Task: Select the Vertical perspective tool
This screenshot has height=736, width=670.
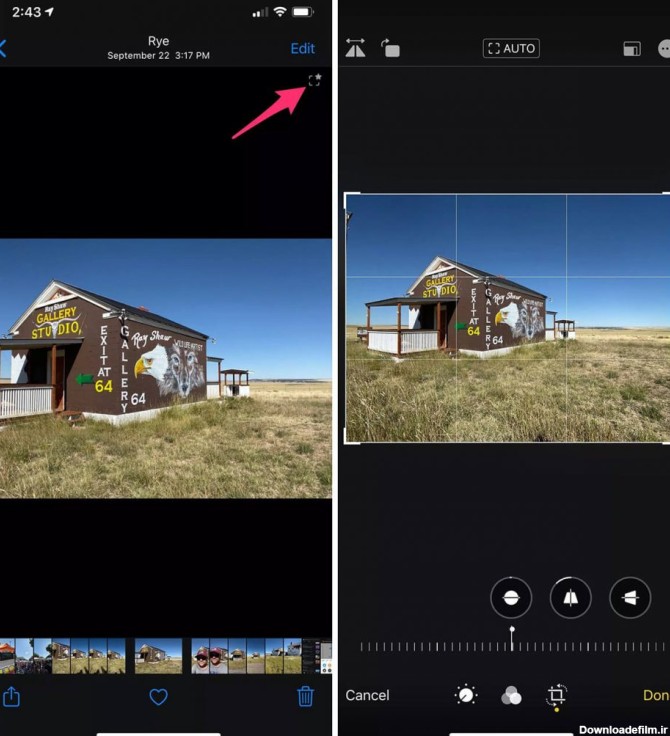Action: point(571,598)
